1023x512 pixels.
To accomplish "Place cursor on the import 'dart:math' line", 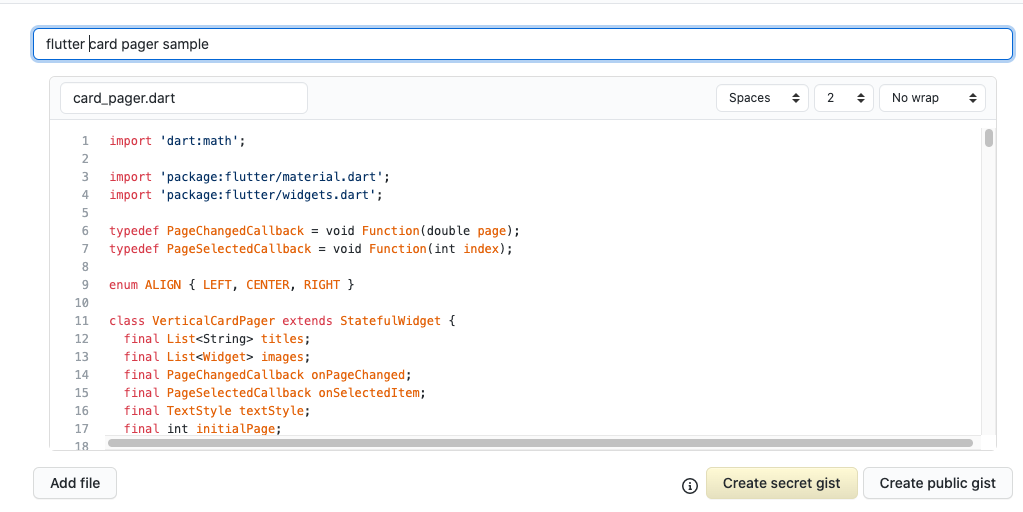I will [177, 141].
